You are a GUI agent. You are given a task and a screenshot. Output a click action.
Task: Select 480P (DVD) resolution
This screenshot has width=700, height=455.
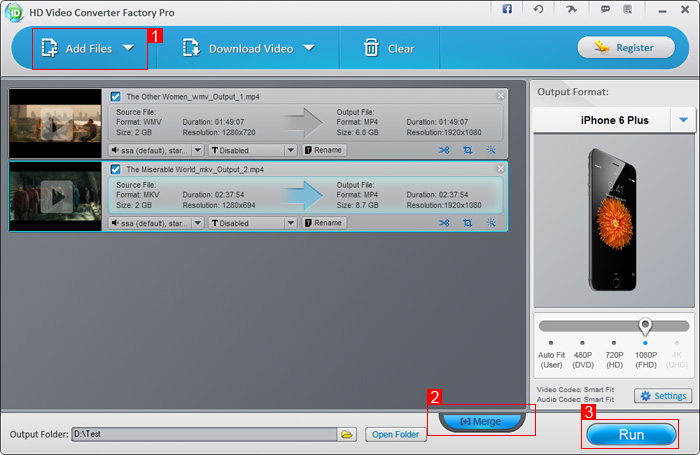pos(583,355)
